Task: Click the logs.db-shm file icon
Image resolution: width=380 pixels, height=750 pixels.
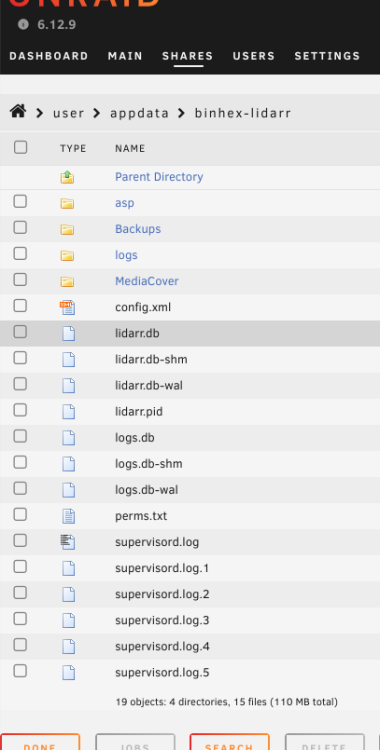Action: coord(68,464)
